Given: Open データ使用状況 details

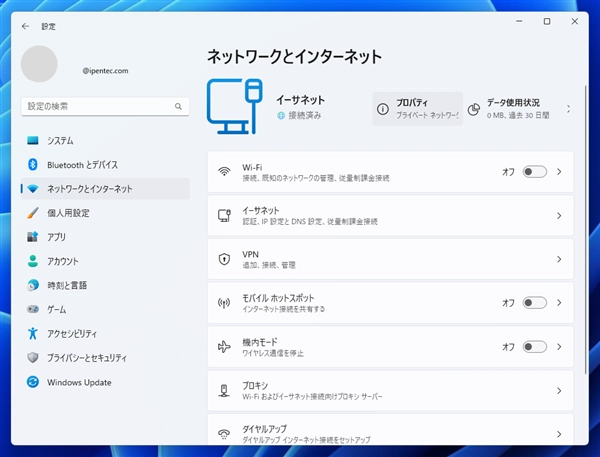Looking at the screenshot, I should [x=513, y=109].
